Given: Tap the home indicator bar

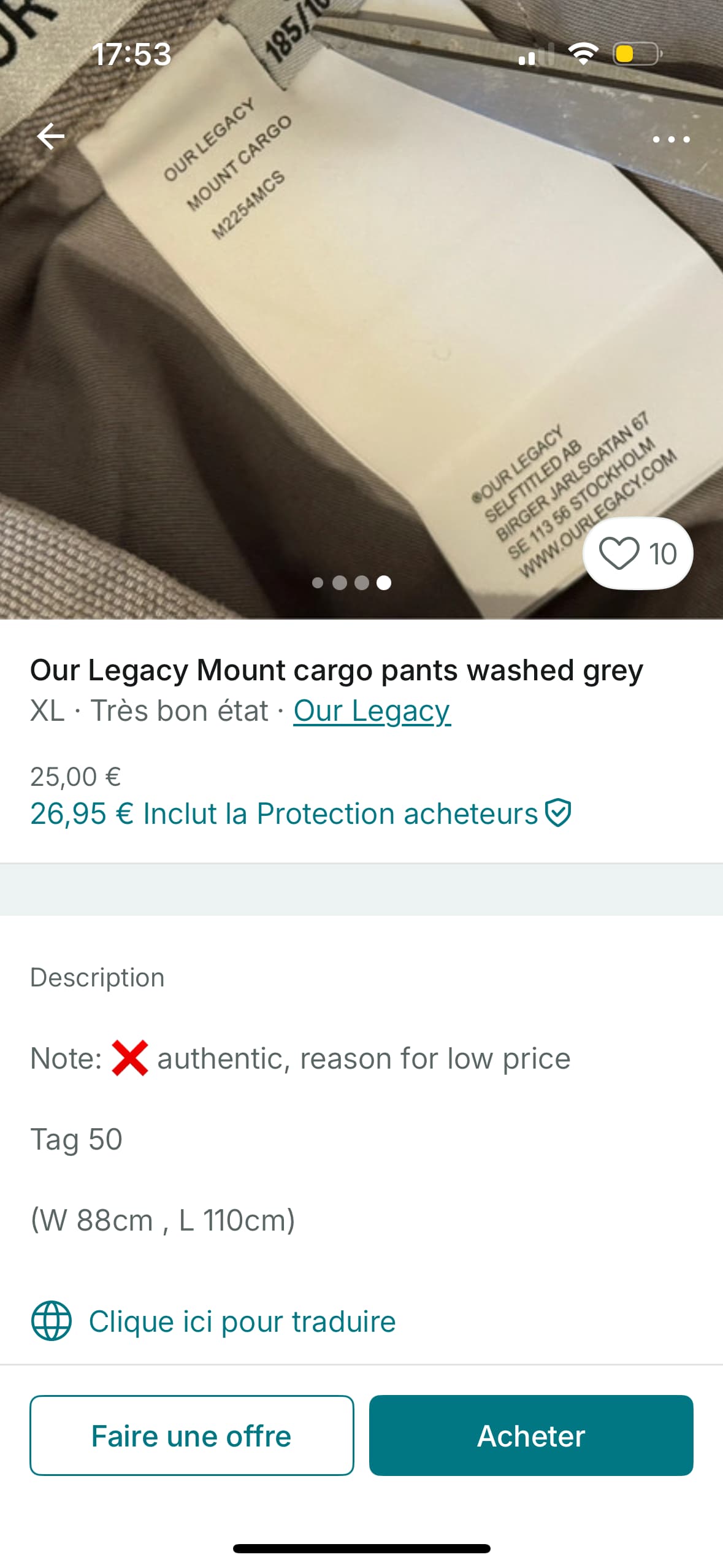Looking at the screenshot, I should (361, 1548).
